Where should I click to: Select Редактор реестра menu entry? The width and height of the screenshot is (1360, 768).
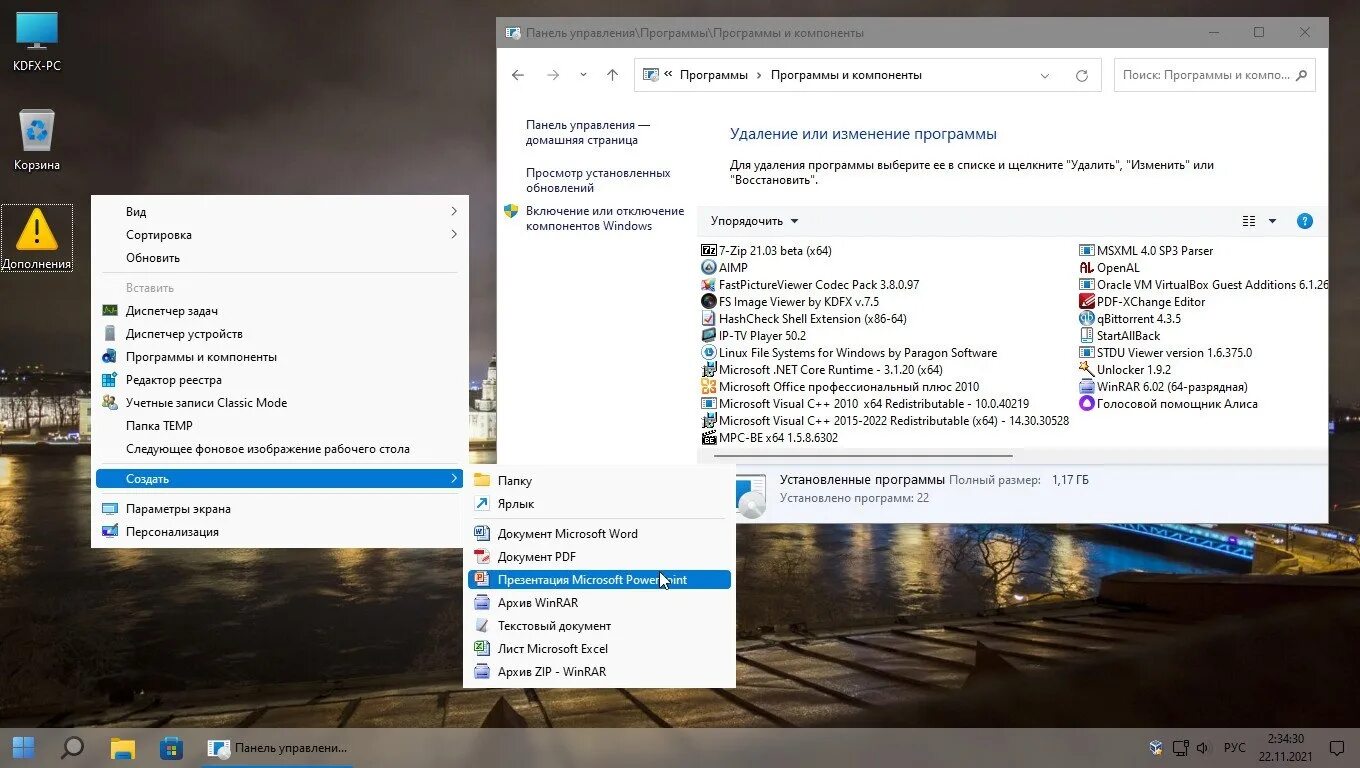[279, 380]
